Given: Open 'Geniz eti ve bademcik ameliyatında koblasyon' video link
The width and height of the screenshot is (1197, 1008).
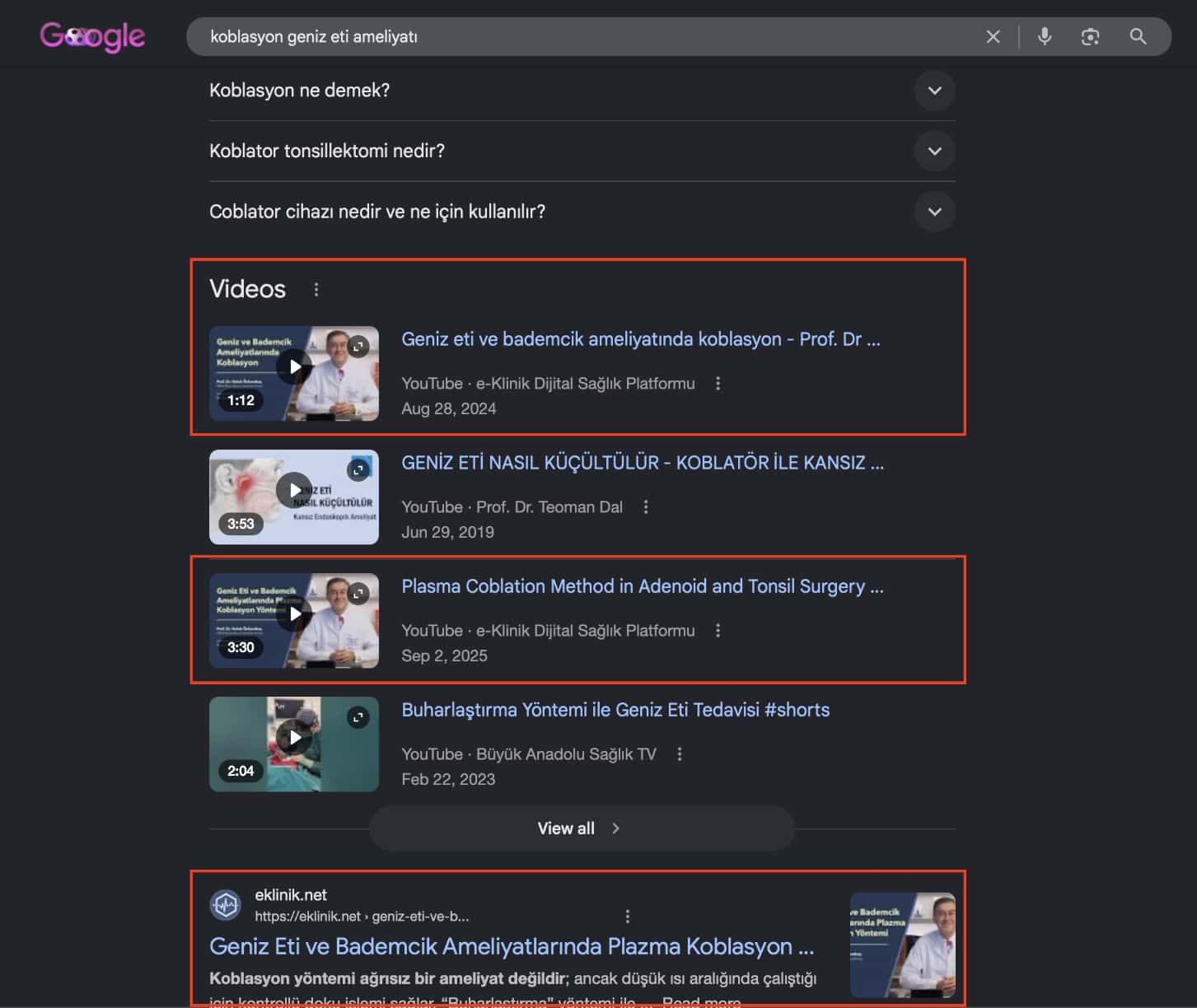Looking at the screenshot, I should (x=640, y=339).
